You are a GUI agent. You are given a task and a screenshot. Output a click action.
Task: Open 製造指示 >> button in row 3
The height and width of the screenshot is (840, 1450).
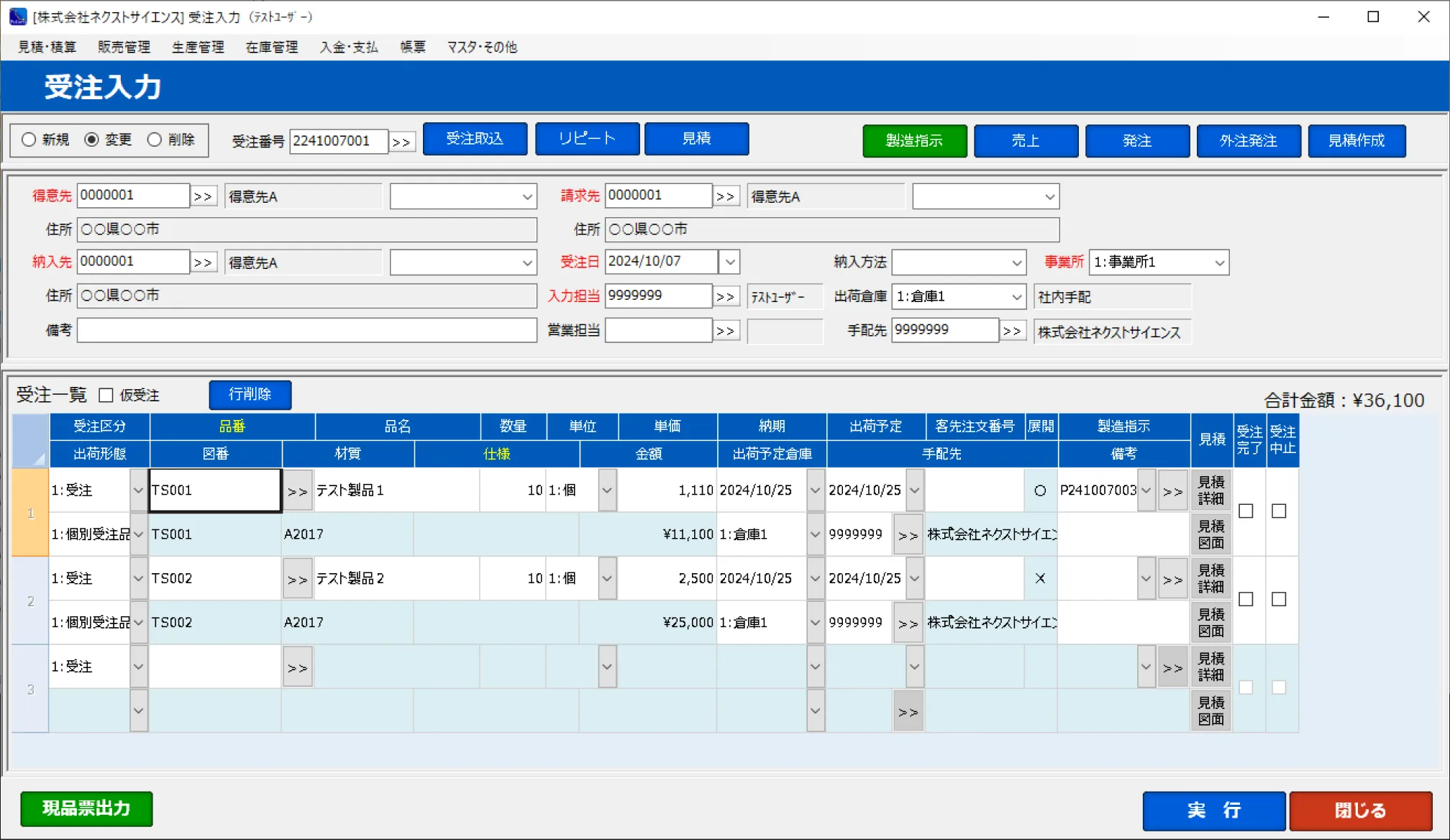(x=1172, y=667)
